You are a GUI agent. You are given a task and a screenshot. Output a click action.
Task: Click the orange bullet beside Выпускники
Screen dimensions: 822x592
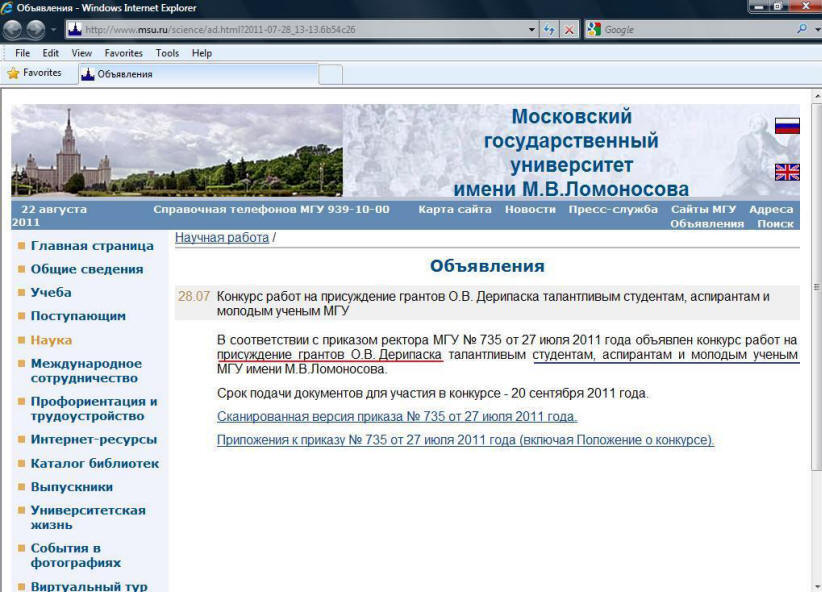21,487
